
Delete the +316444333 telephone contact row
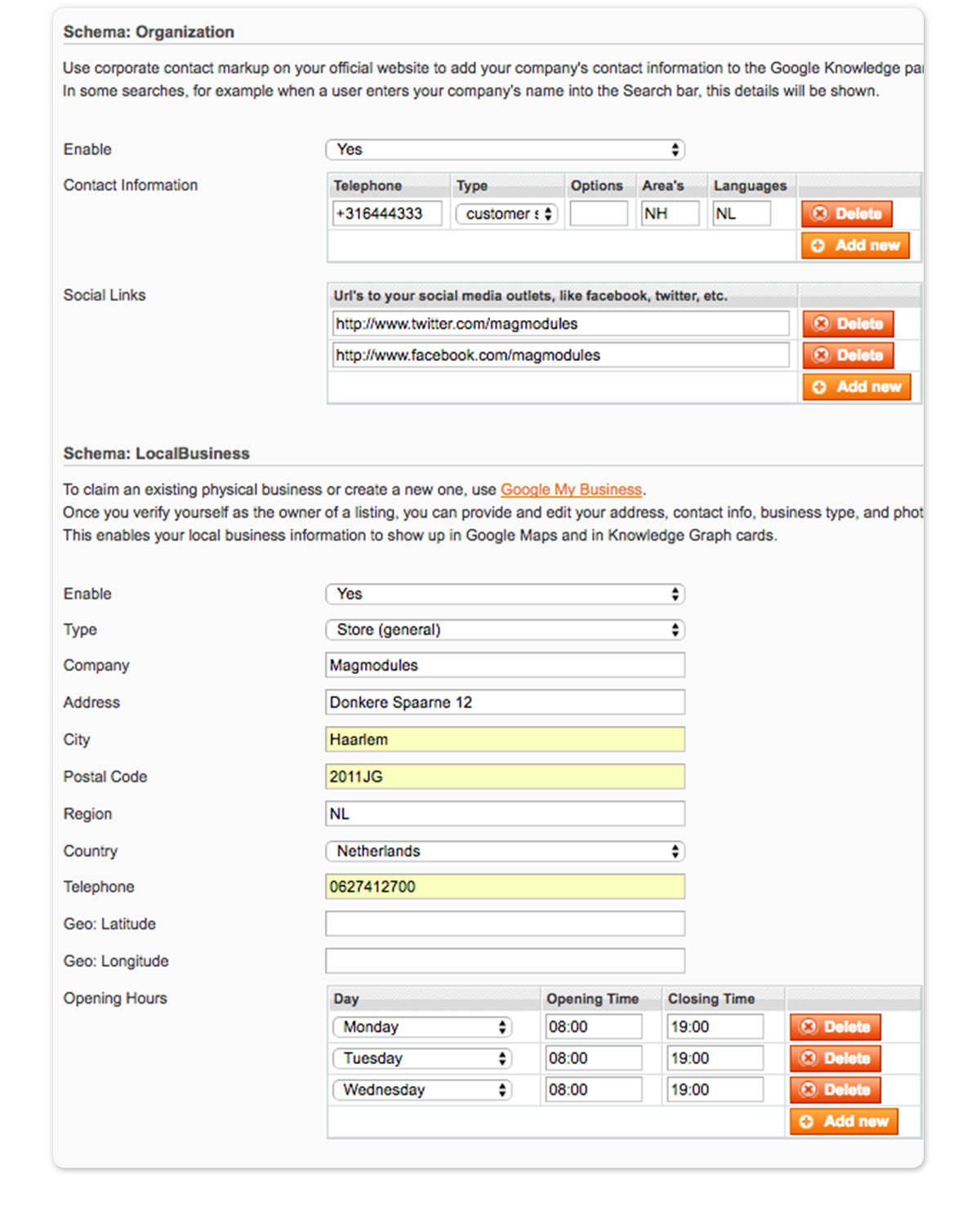pos(846,214)
